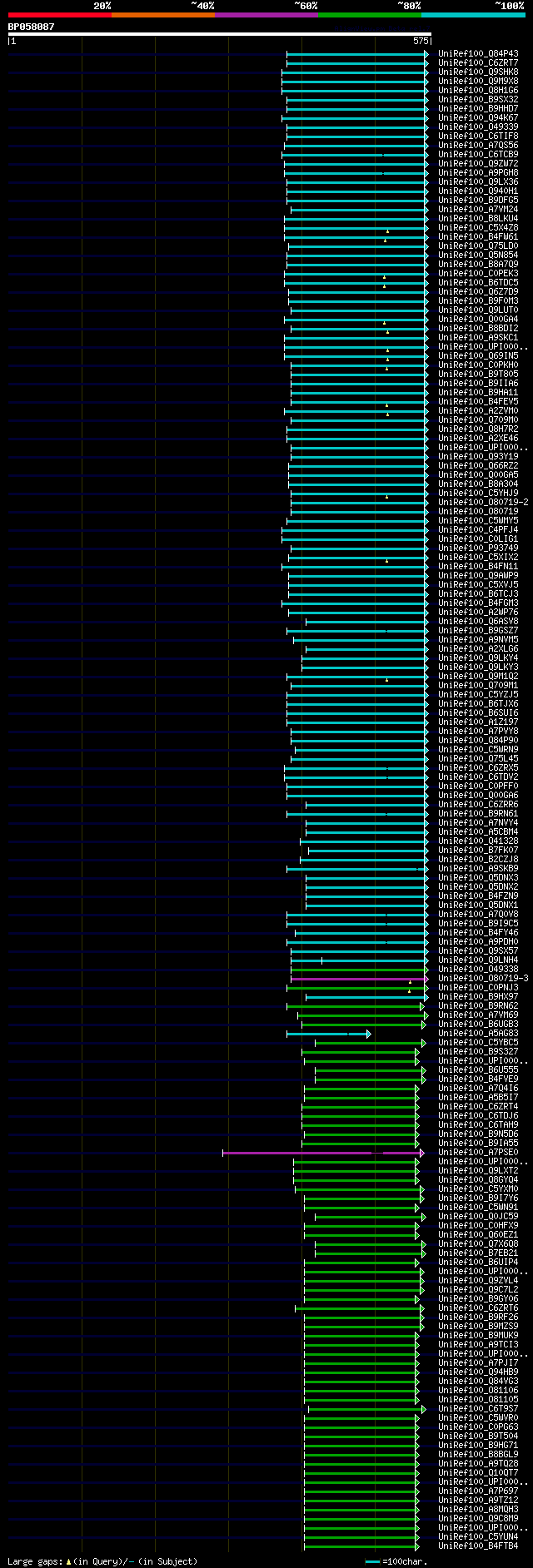Select UniRef100_A5AG83 label

pyautogui.click(x=478, y=1034)
